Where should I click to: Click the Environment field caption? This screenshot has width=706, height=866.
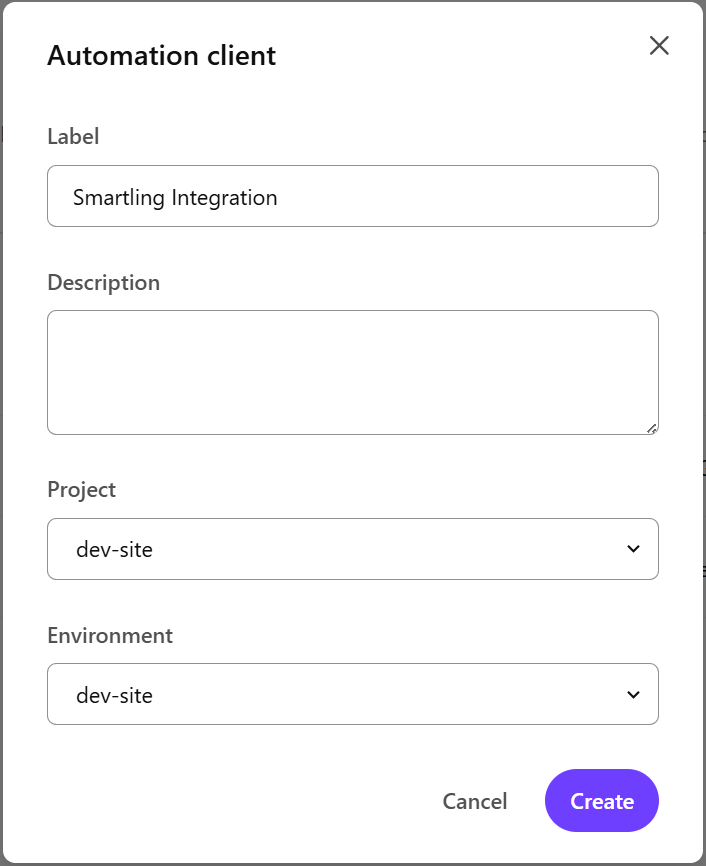[110, 635]
